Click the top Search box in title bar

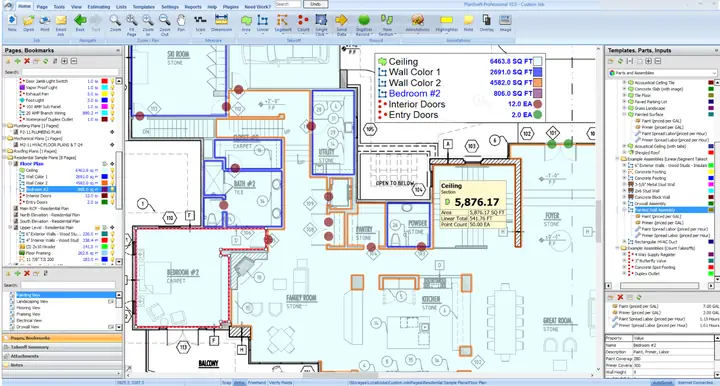(288, 4)
